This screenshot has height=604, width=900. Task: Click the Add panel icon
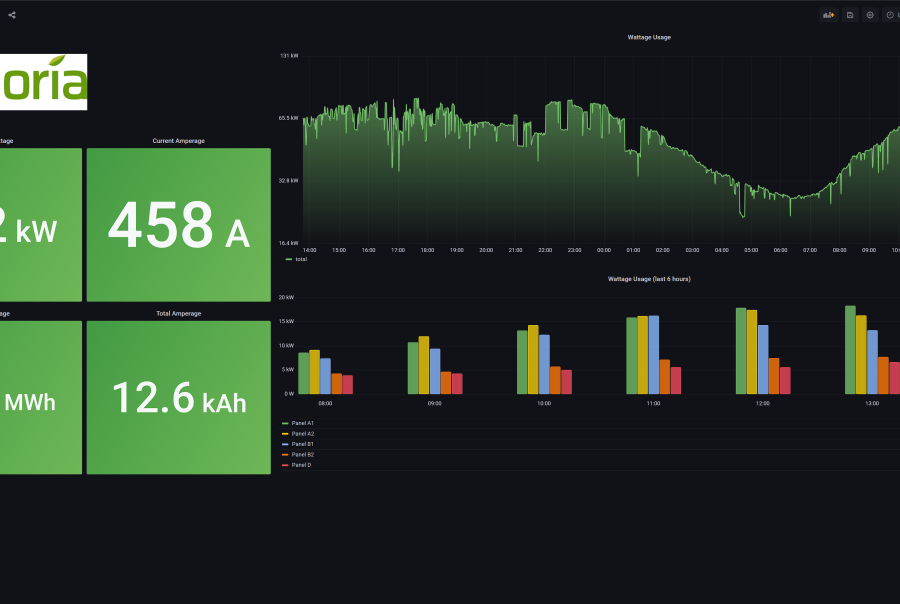click(829, 15)
